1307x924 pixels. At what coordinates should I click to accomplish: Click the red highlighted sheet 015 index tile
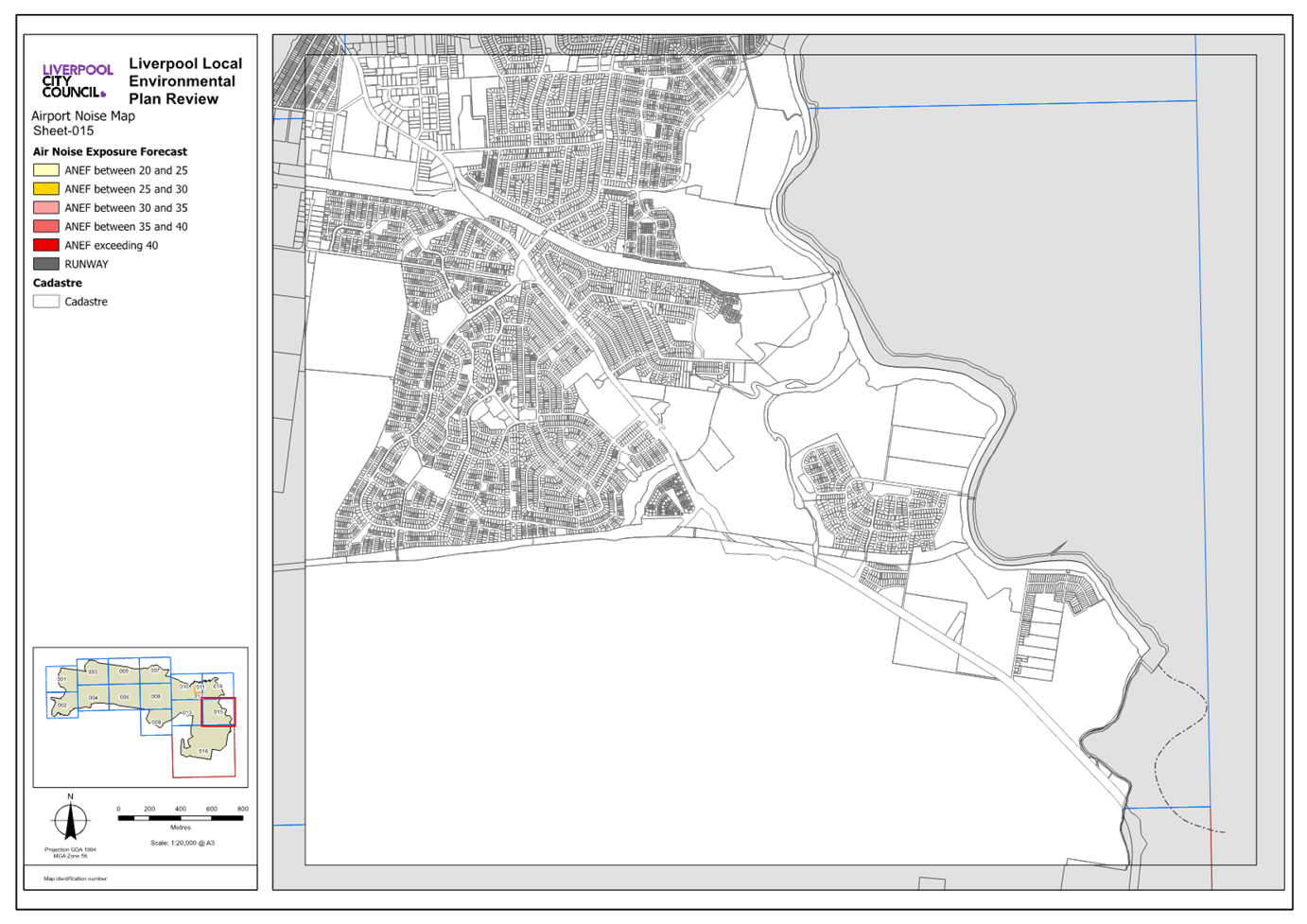coord(218,711)
